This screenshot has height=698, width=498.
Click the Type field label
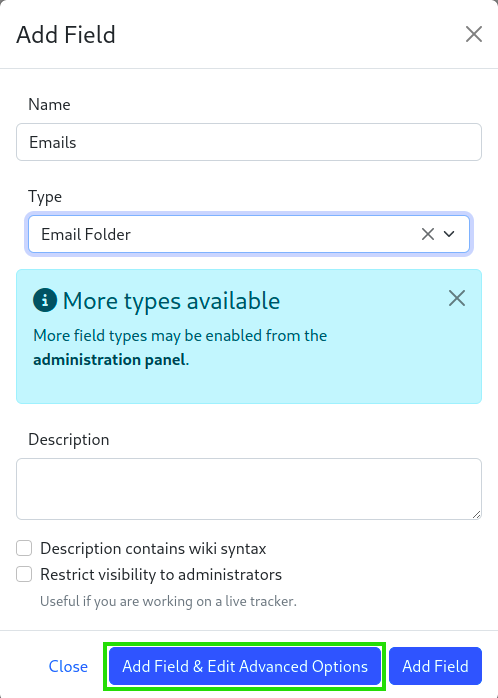[x=45, y=196]
